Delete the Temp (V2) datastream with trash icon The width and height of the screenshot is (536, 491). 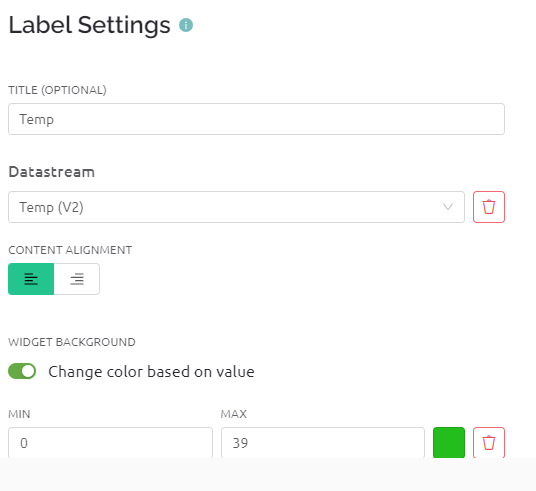coord(489,207)
